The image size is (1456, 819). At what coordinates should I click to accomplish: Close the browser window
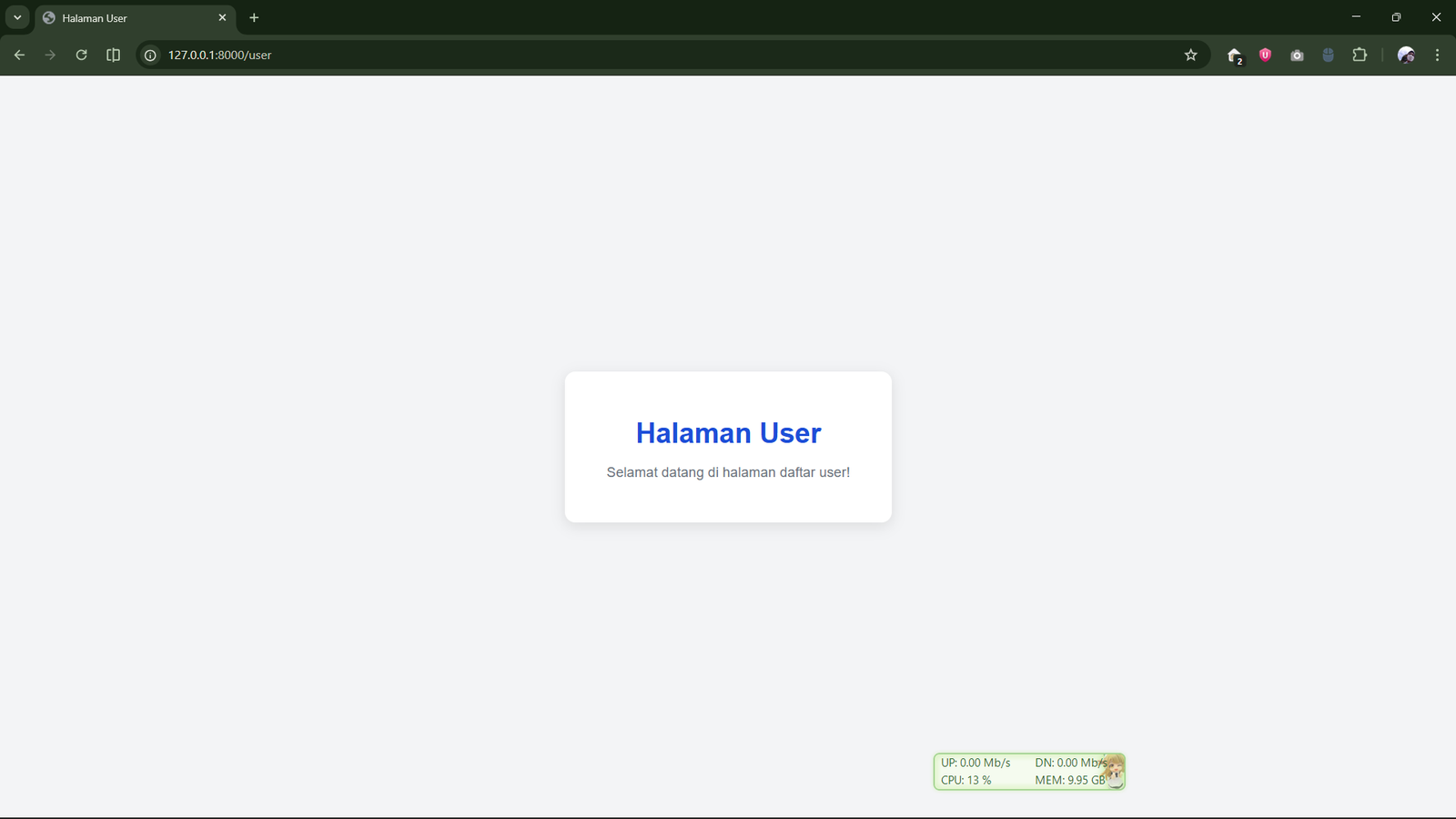[x=1436, y=17]
